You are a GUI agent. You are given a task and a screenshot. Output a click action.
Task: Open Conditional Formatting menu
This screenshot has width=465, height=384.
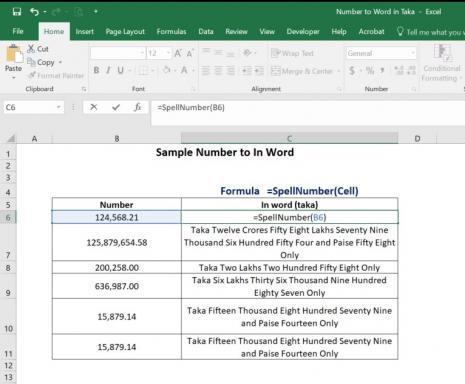(442, 63)
